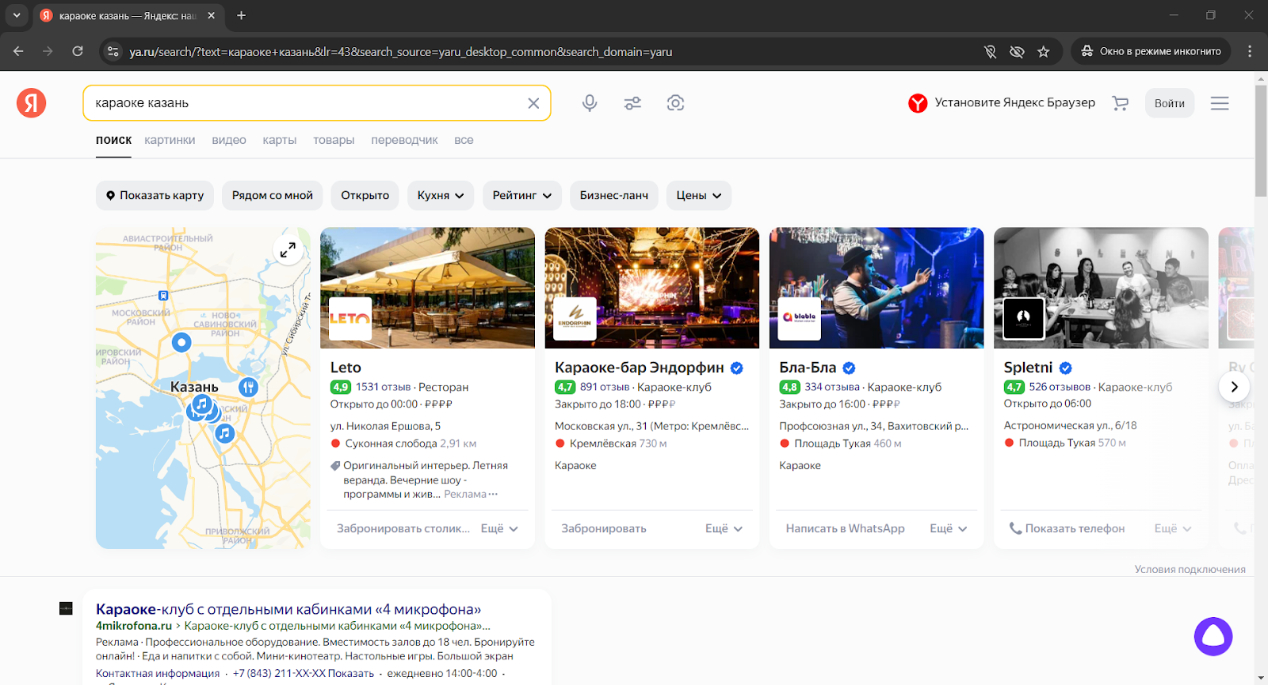Toggle the 'Рядом со мной' filter
Screen dimensions: 1268x685
coord(272,195)
